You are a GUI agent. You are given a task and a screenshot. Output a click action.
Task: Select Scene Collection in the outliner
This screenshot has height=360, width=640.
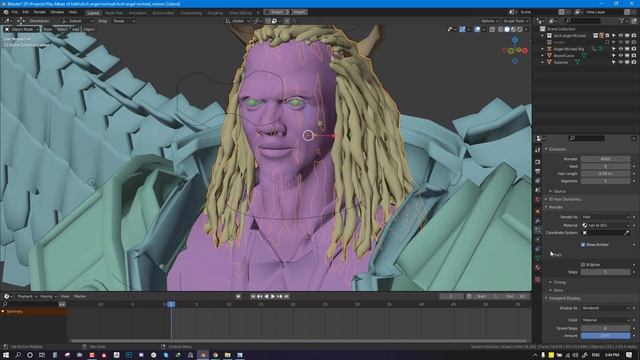tap(561, 29)
